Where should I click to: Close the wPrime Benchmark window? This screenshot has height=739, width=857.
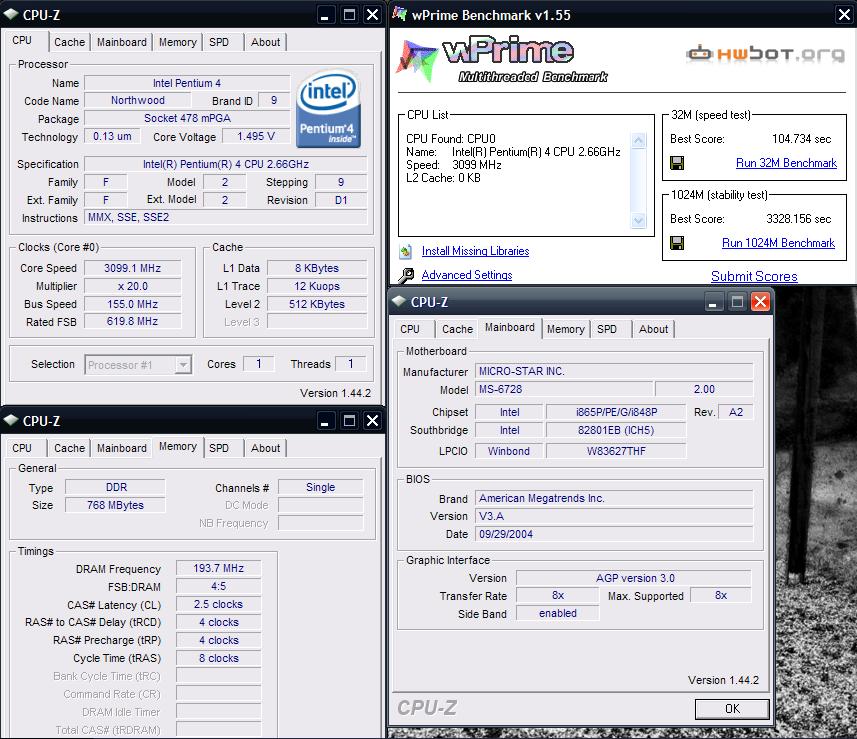coord(844,15)
